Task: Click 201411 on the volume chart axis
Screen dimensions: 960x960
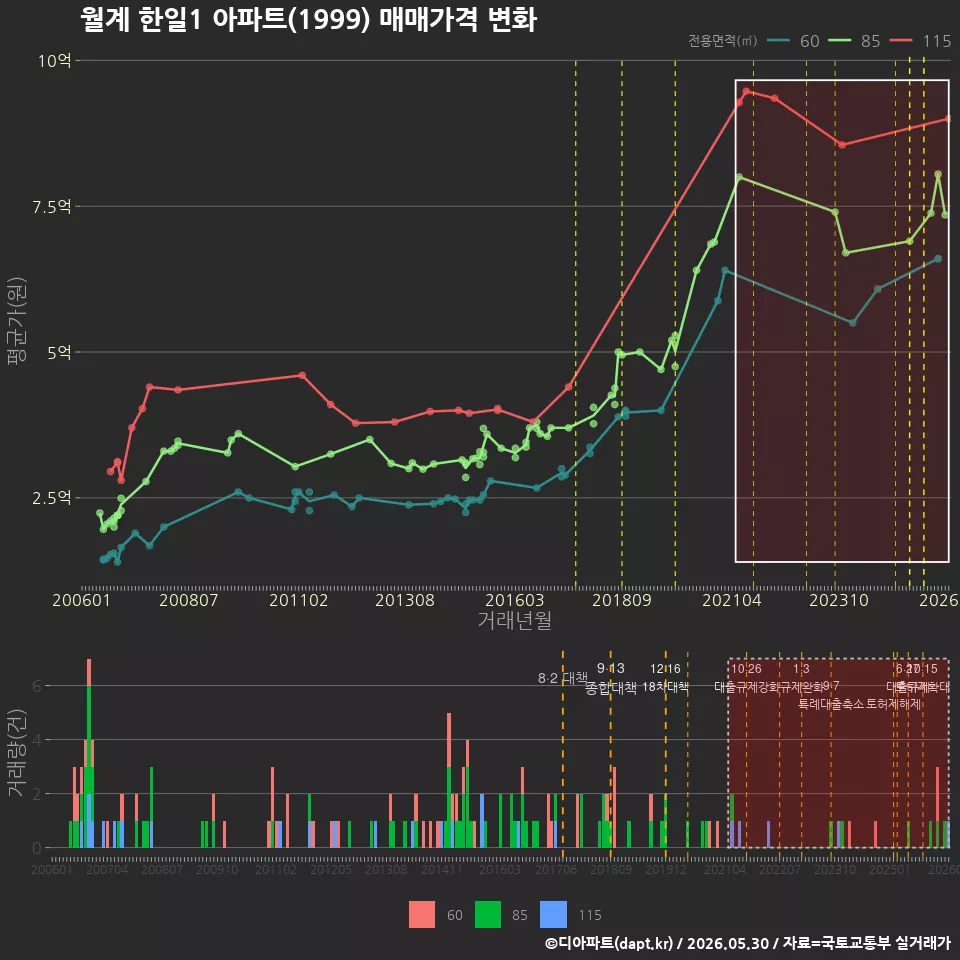Action: (x=441, y=869)
